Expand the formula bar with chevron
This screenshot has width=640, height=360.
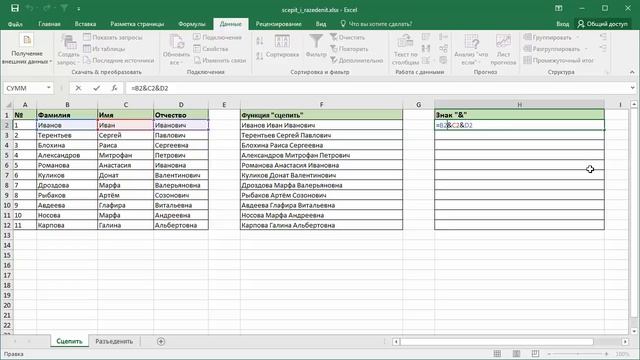[x=632, y=88]
